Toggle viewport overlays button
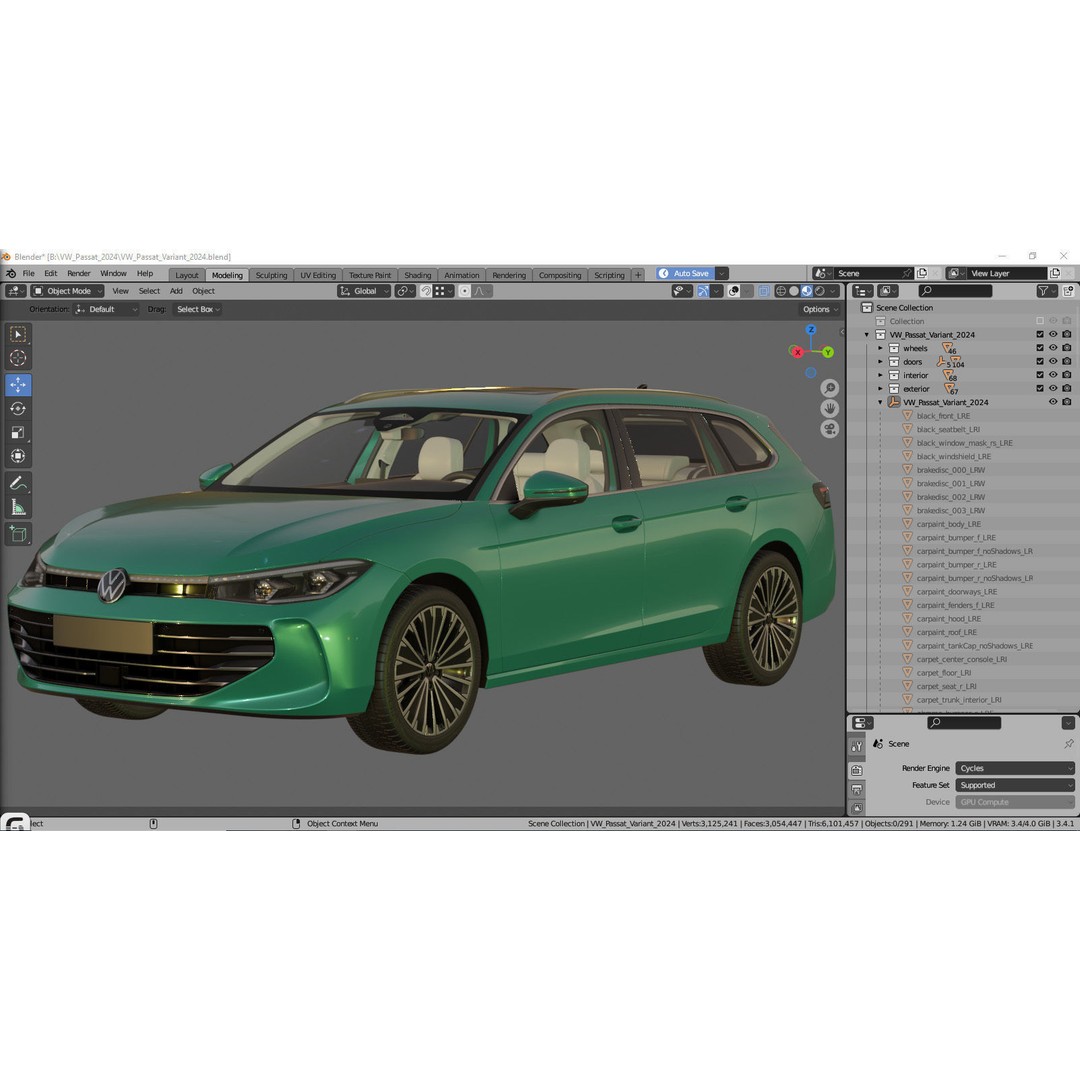Screen dimensions: 1080x1080 734,291
